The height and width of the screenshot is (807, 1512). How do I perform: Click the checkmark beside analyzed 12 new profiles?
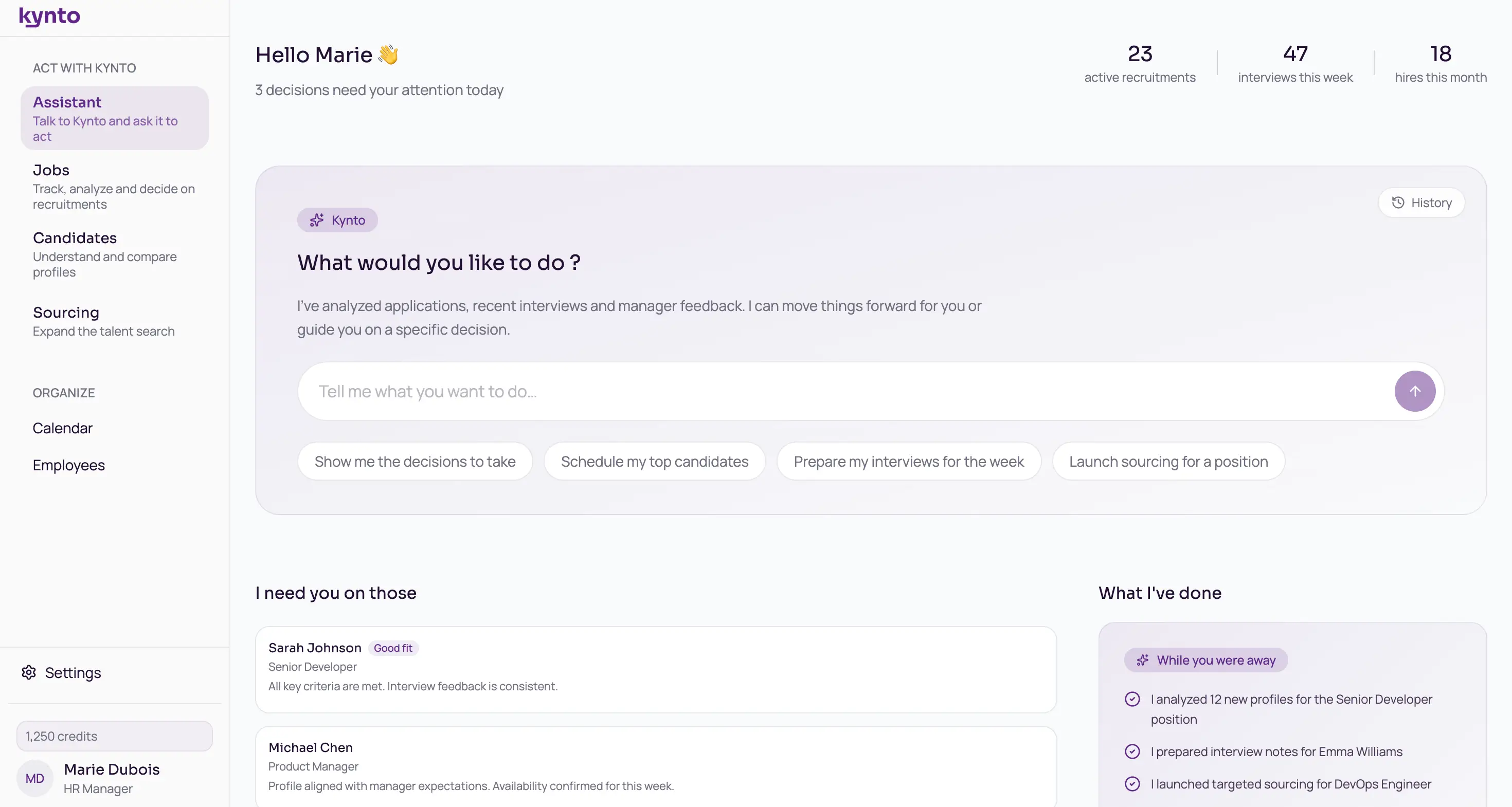tap(1133, 699)
